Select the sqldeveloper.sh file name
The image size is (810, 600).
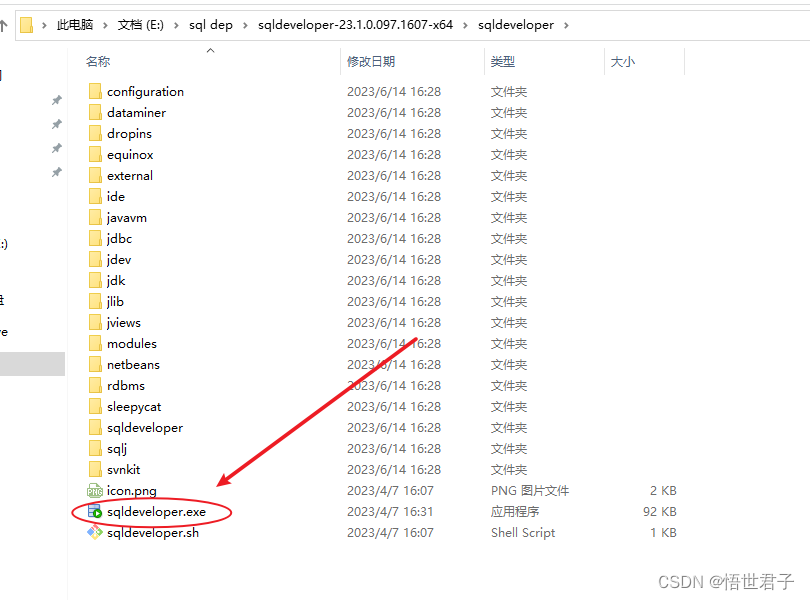153,532
